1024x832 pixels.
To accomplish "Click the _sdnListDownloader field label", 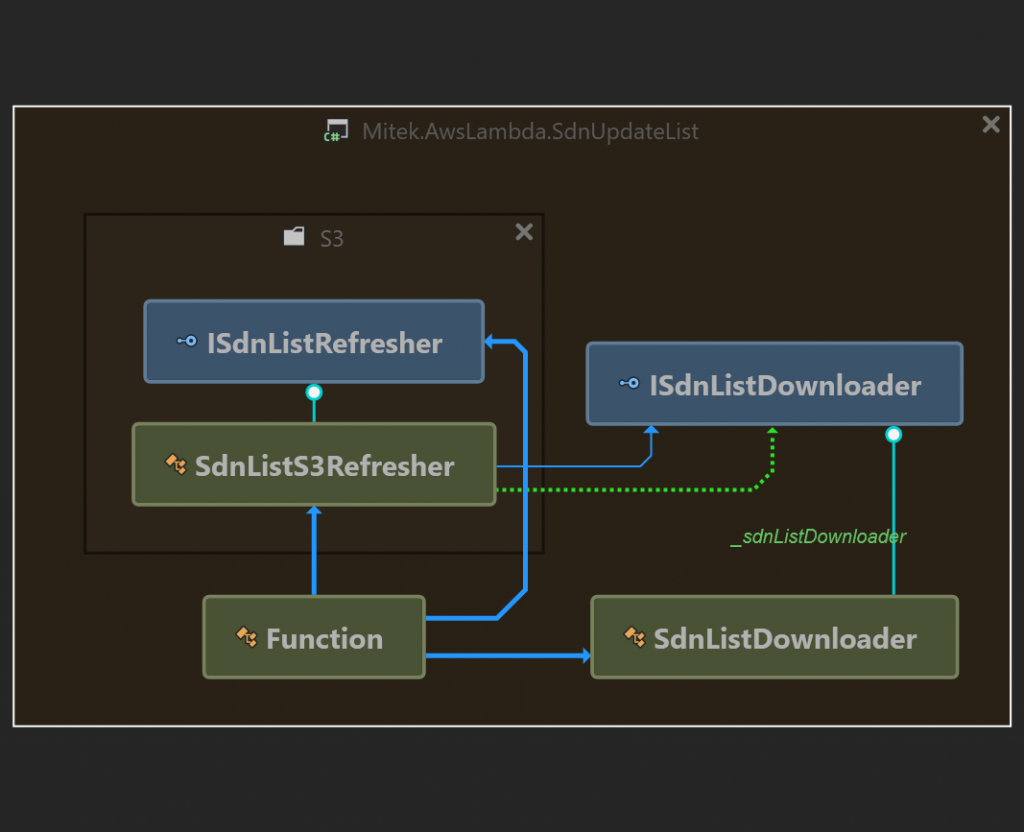I will pos(818,537).
